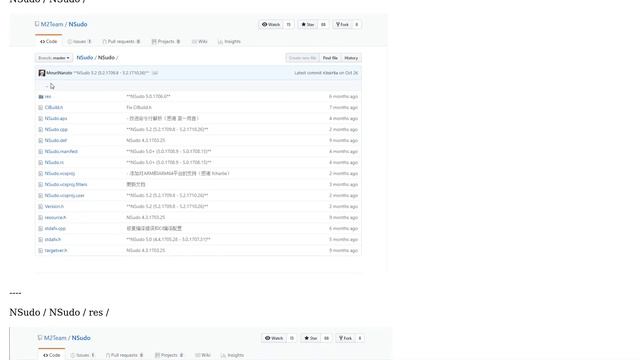The height and width of the screenshot is (360, 640).
Task: Open the stdafx.h file link
Action: click(53, 240)
